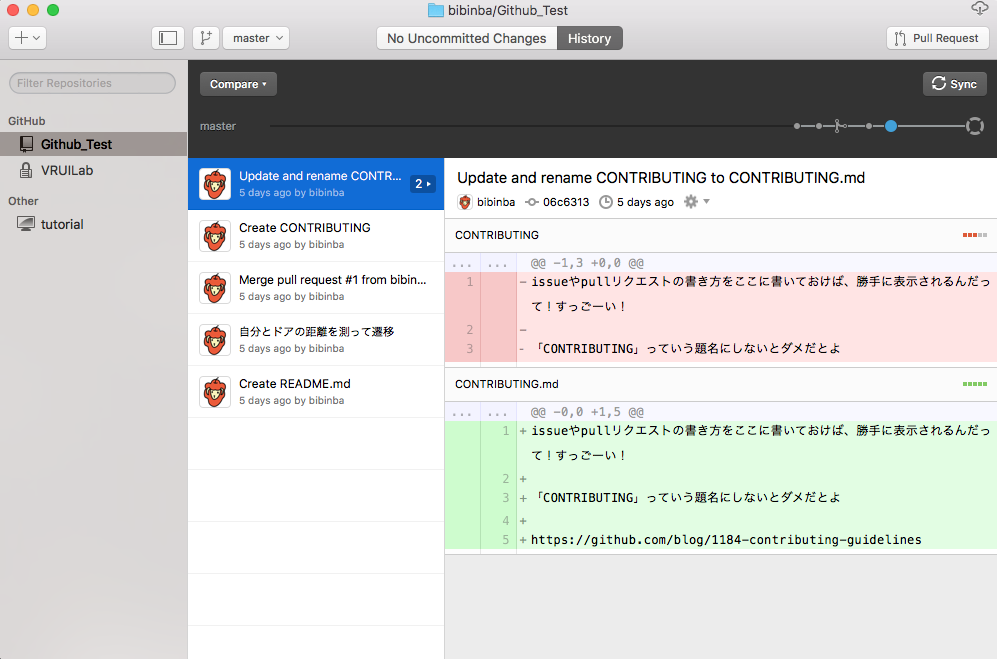
Task: Click the hunk header @@ -1,3 +0,0 @@
Action: click(x=587, y=263)
